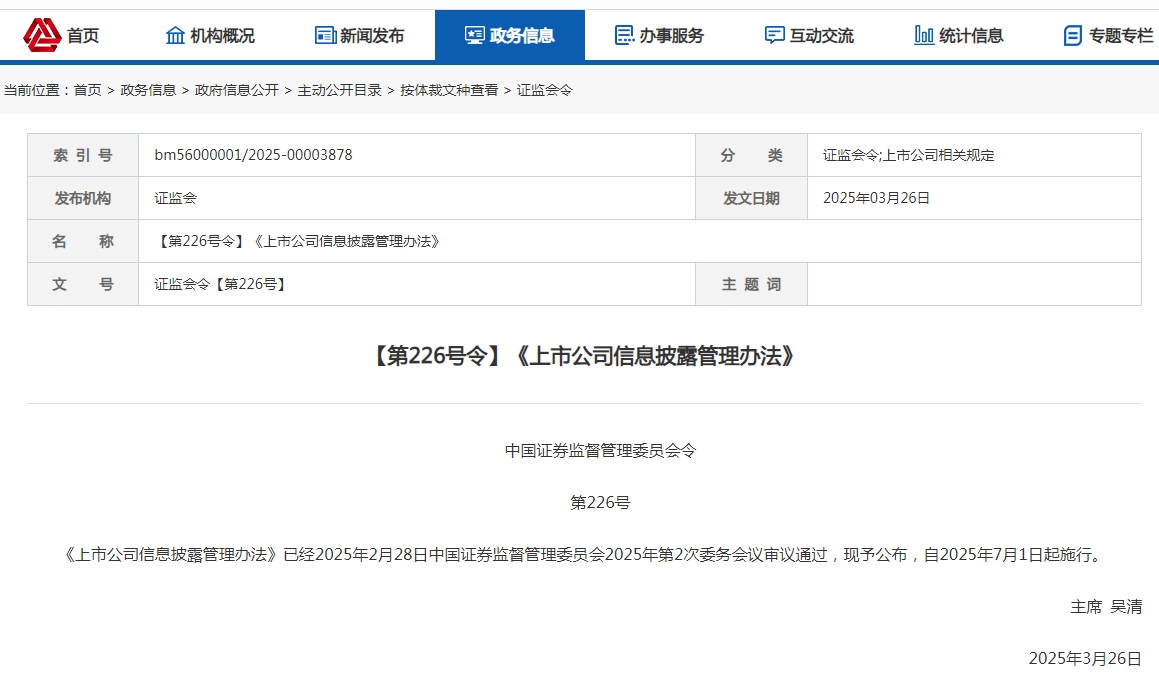Click the document icon for 专题专栏

[1074, 33]
